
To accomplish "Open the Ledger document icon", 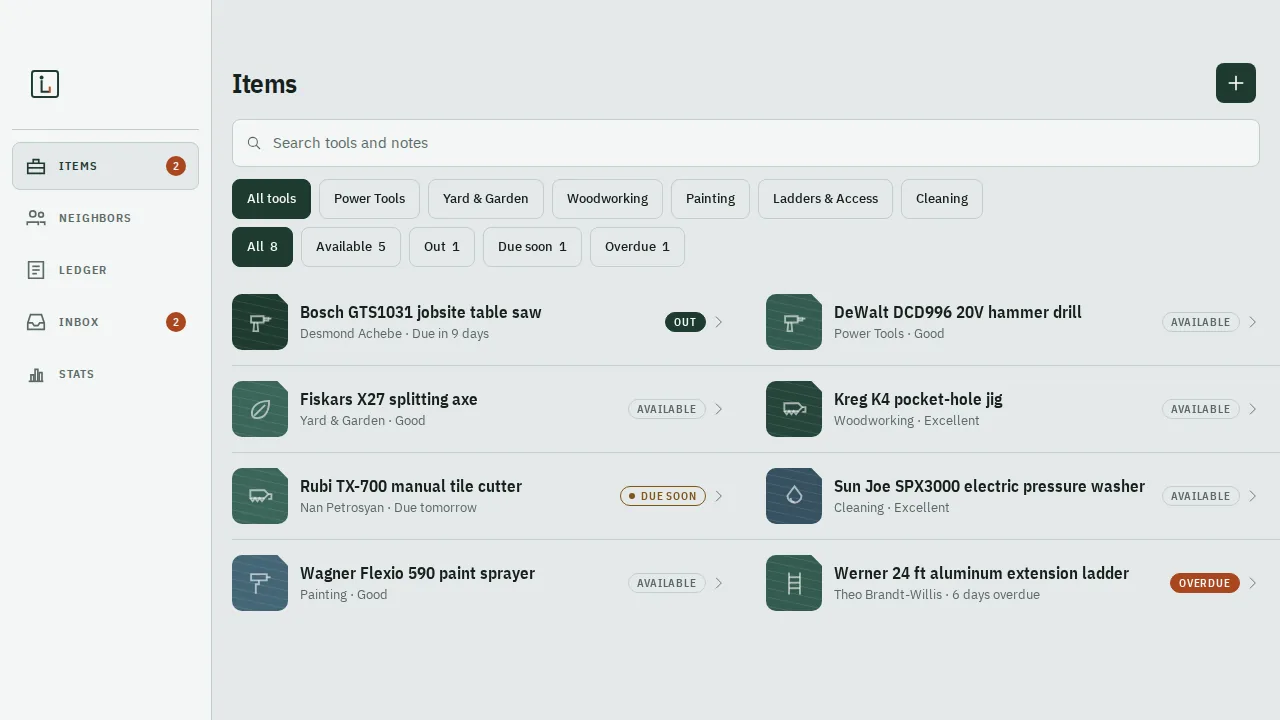I will tap(36, 270).
